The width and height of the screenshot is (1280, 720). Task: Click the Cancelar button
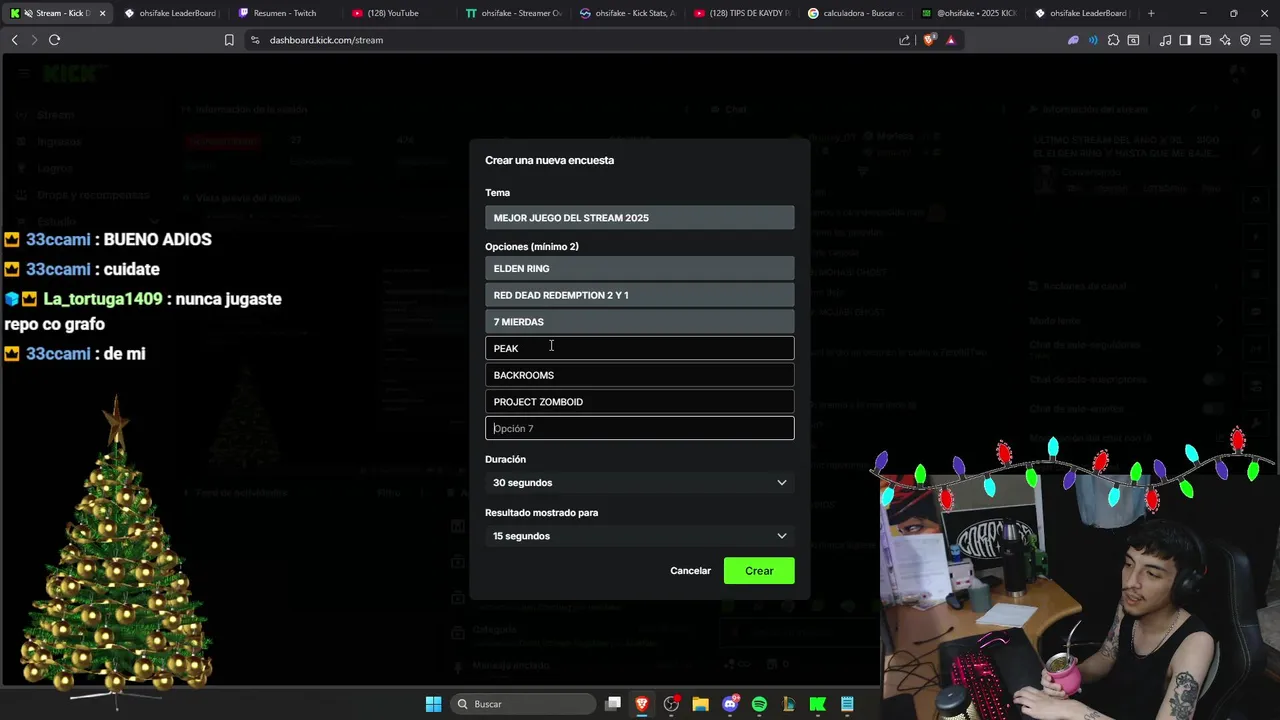click(x=690, y=571)
